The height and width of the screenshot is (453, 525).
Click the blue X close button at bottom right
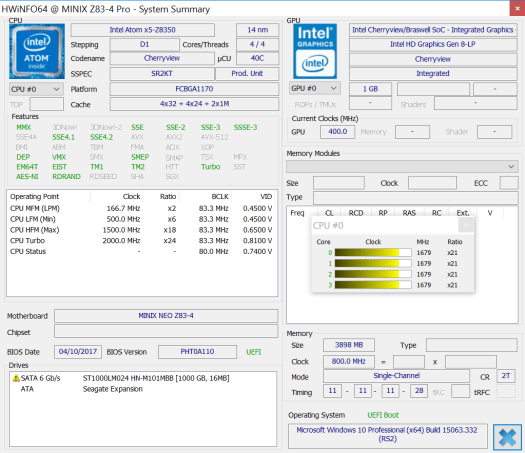click(x=507, y=437)
